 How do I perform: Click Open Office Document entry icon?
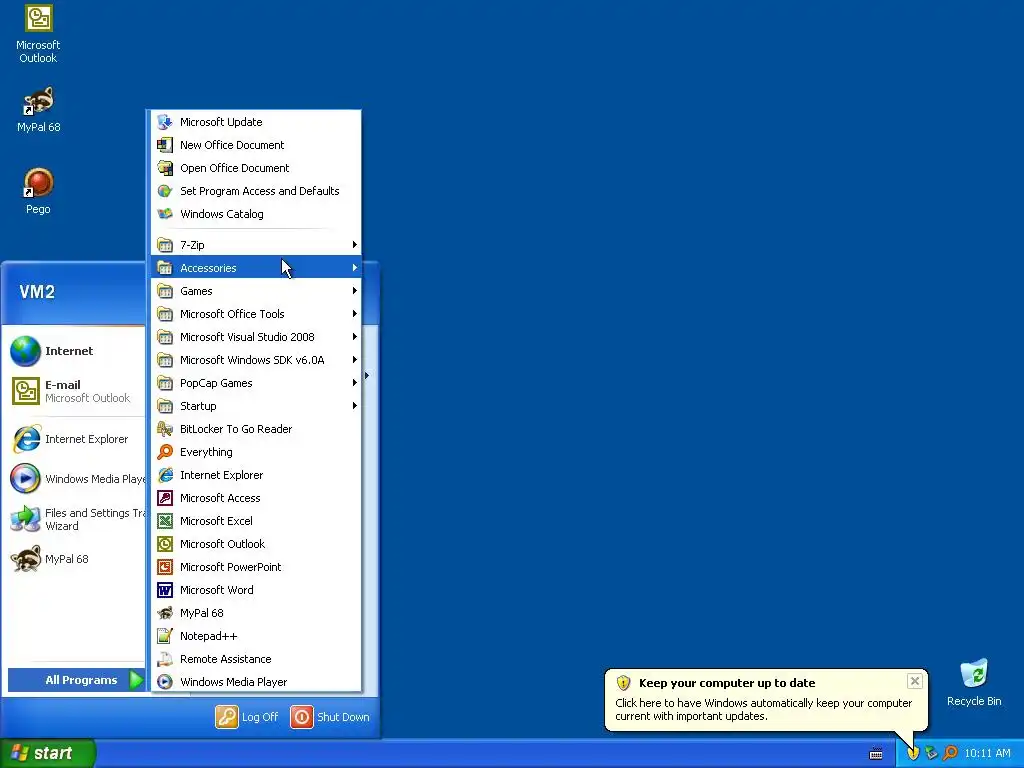(x=165, y=168)
